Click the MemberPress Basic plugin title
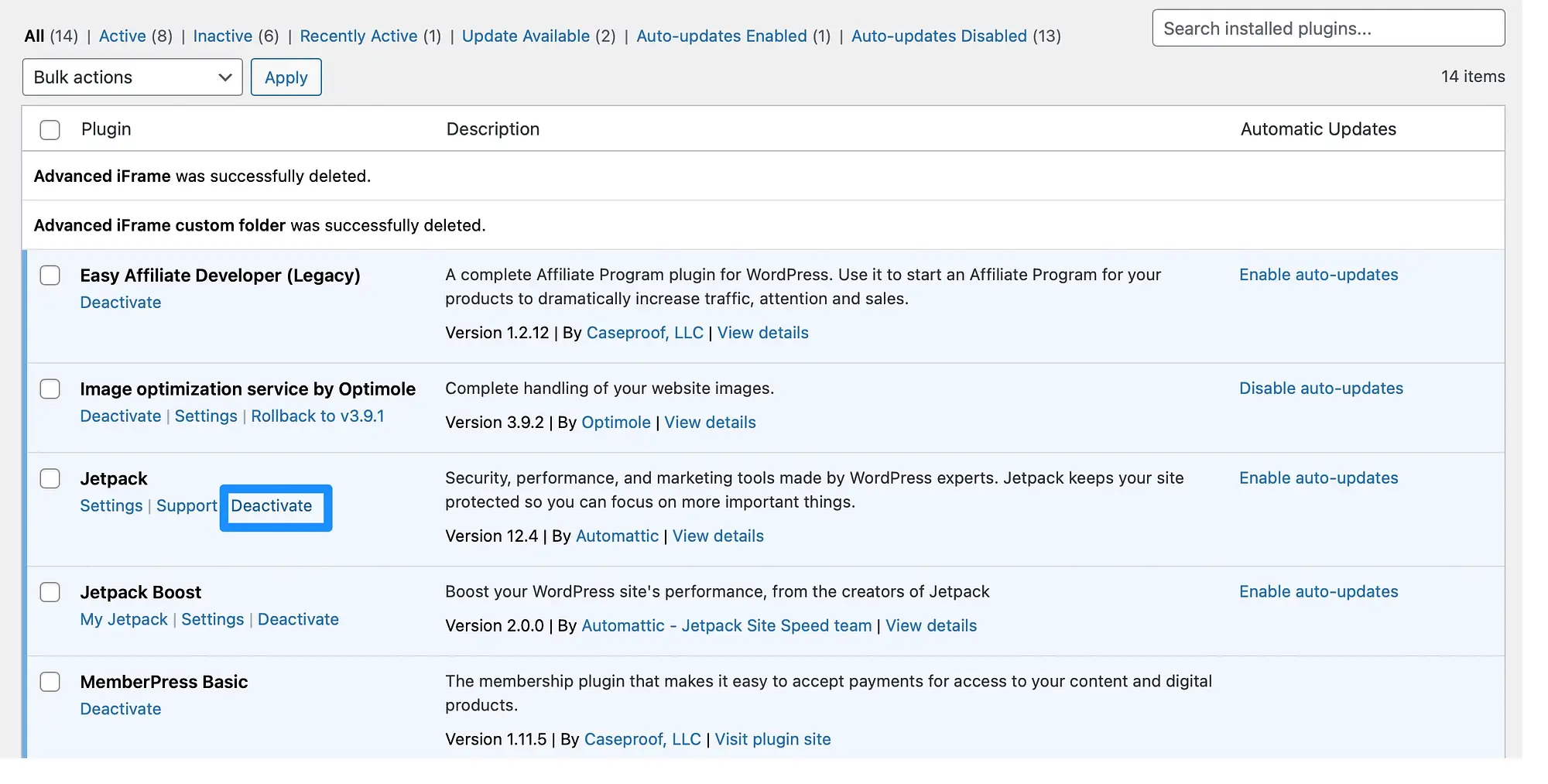This screenshot has height=784, width=1548. tap(164, 683)
